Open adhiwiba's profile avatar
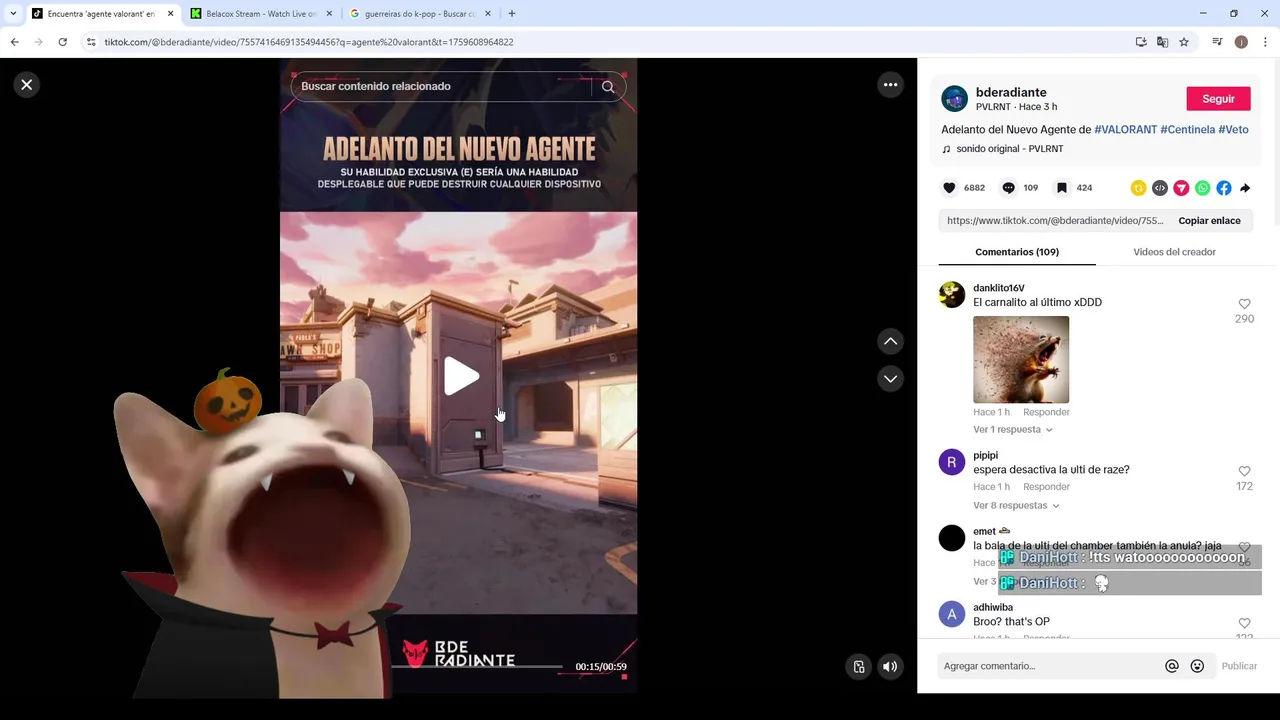Image resolution: width=1280 pixels, height=720 pixels. pyautogui.click(x=952, y=614)
